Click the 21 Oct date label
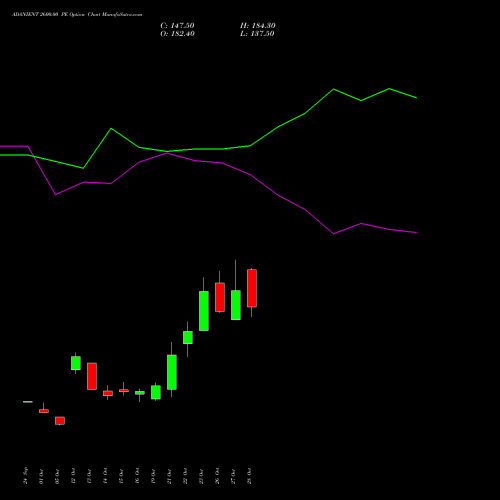 click(169, 476)
